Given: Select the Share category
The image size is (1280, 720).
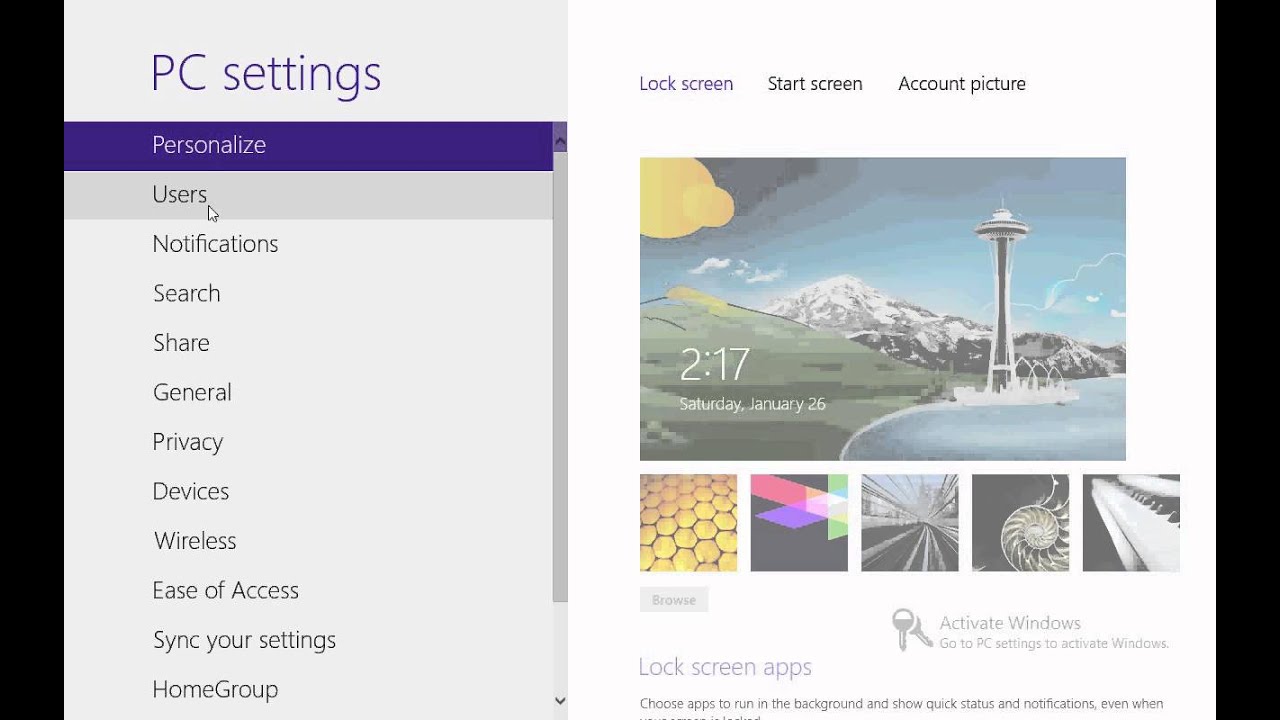Looking at the screenshot, I should [x=181, y=343].
